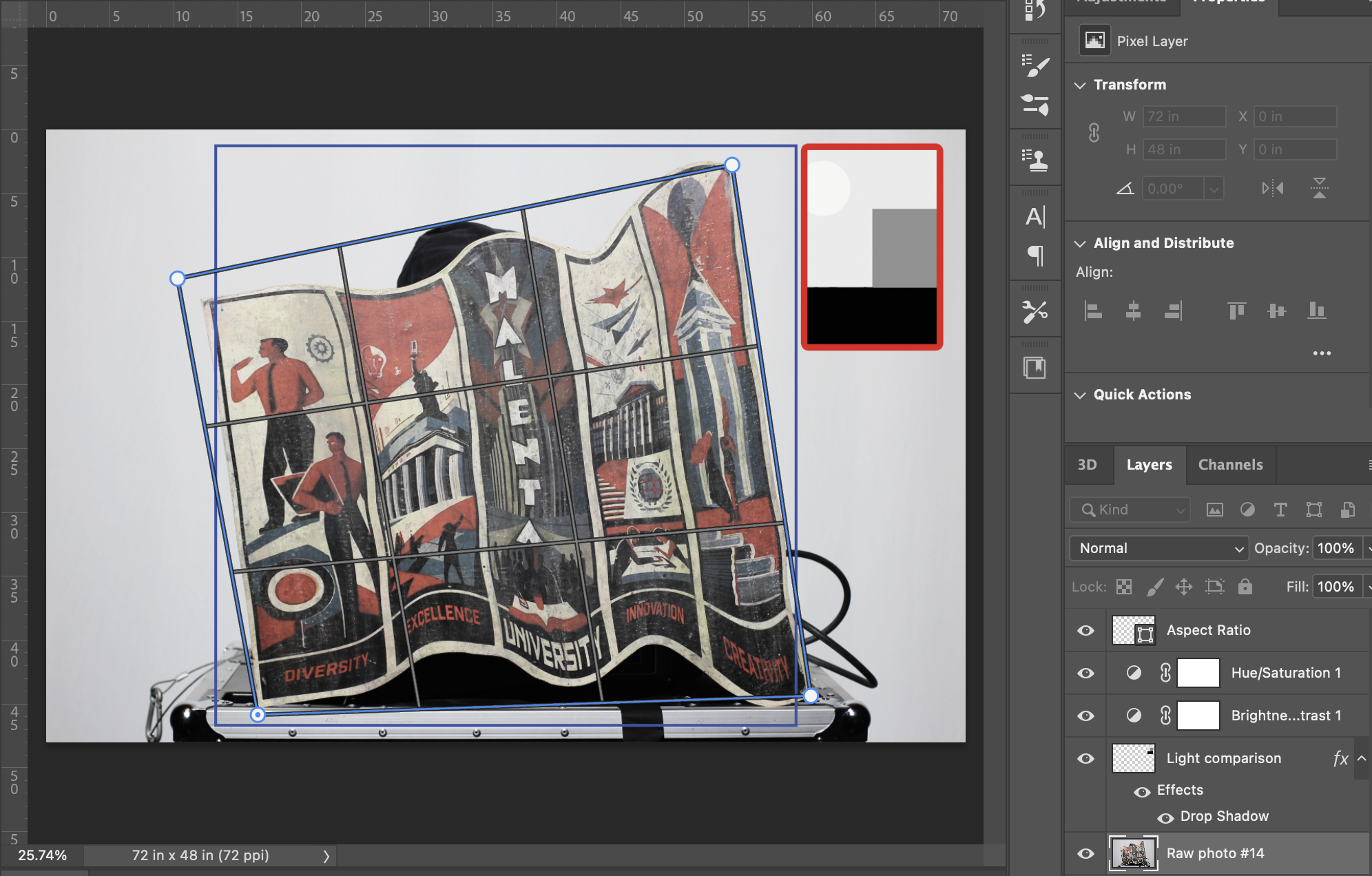Image resolution: width=1372 pixels, height=876 pixels.
Task: Collapse the Align and Distribute section
Action: [1080, 244]
